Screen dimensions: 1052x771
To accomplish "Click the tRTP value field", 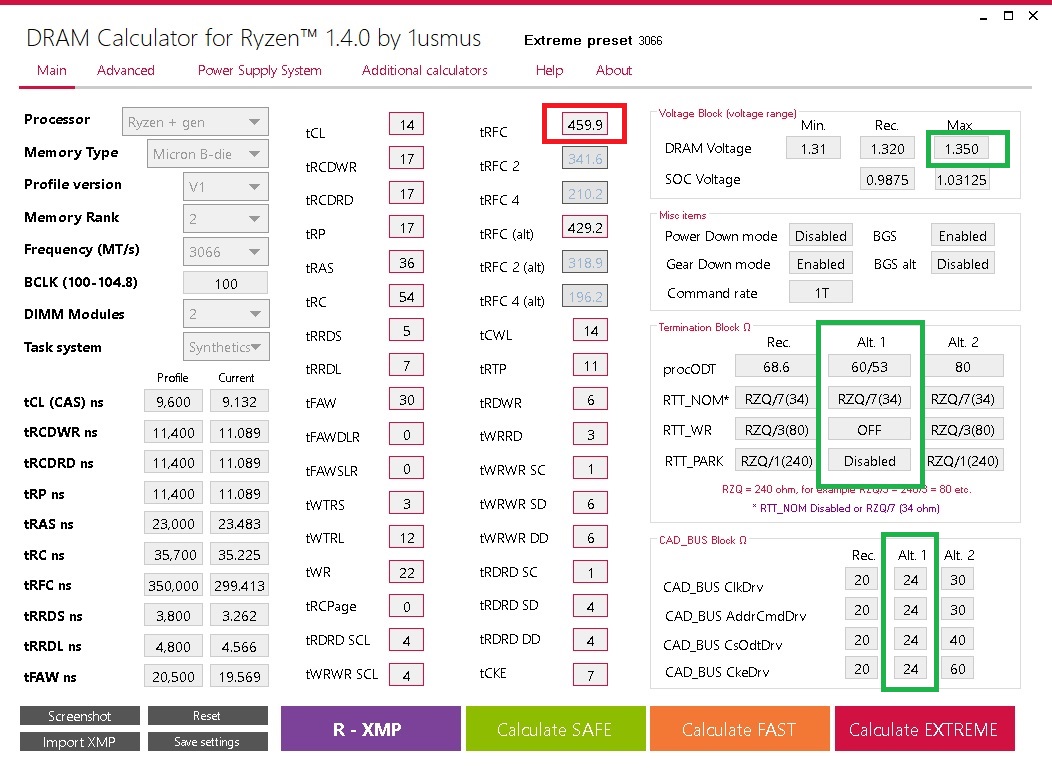I will (590, 366).
